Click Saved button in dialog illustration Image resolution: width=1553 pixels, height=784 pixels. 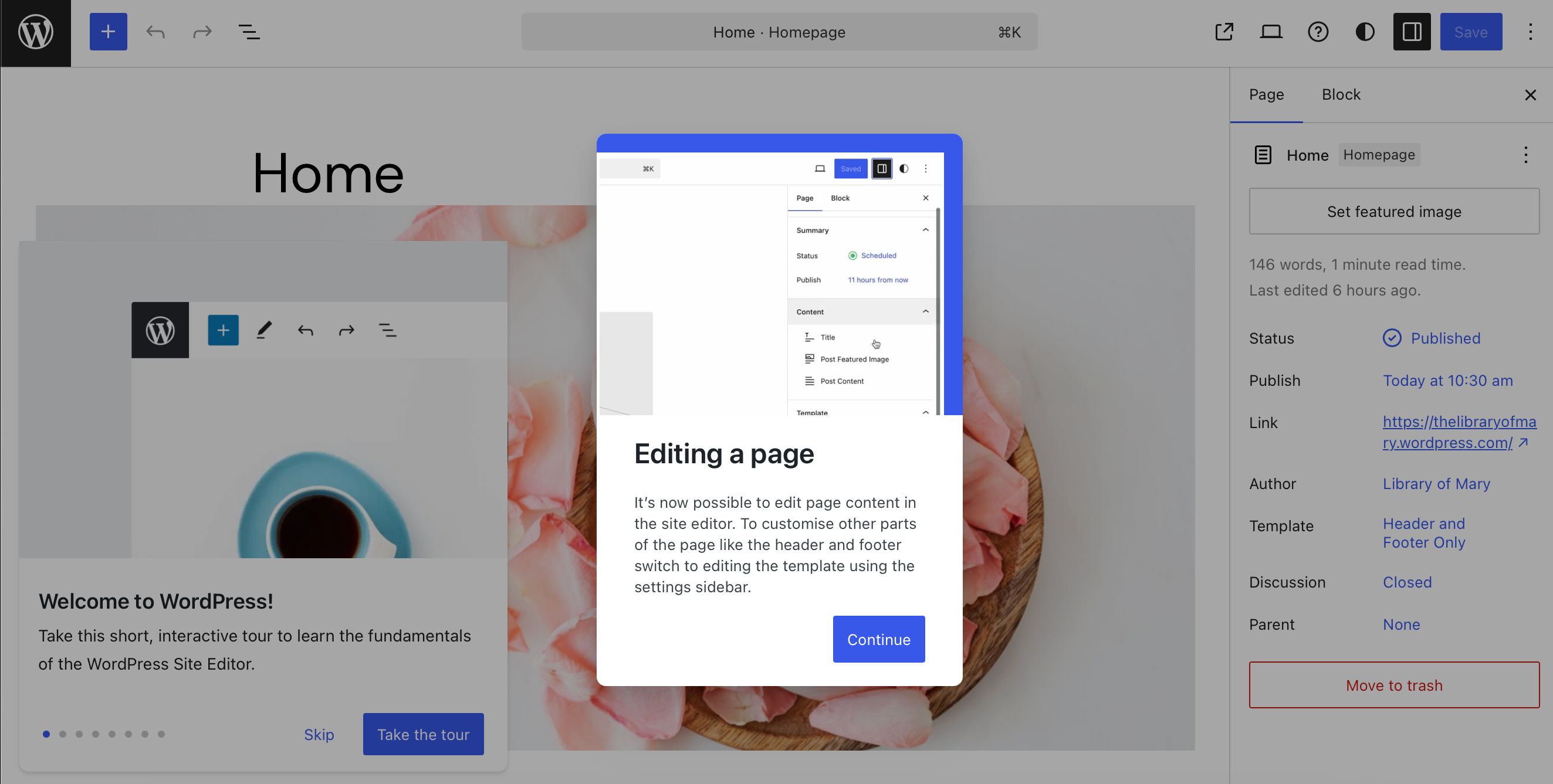pyautogui.click(x=850, y=169)
